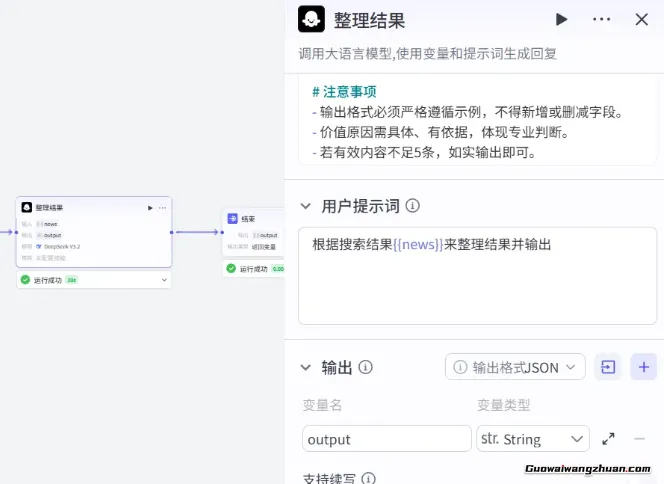
Task: Click the 20s duration badge
Action: pyautogui.click(x=72, y=280)
